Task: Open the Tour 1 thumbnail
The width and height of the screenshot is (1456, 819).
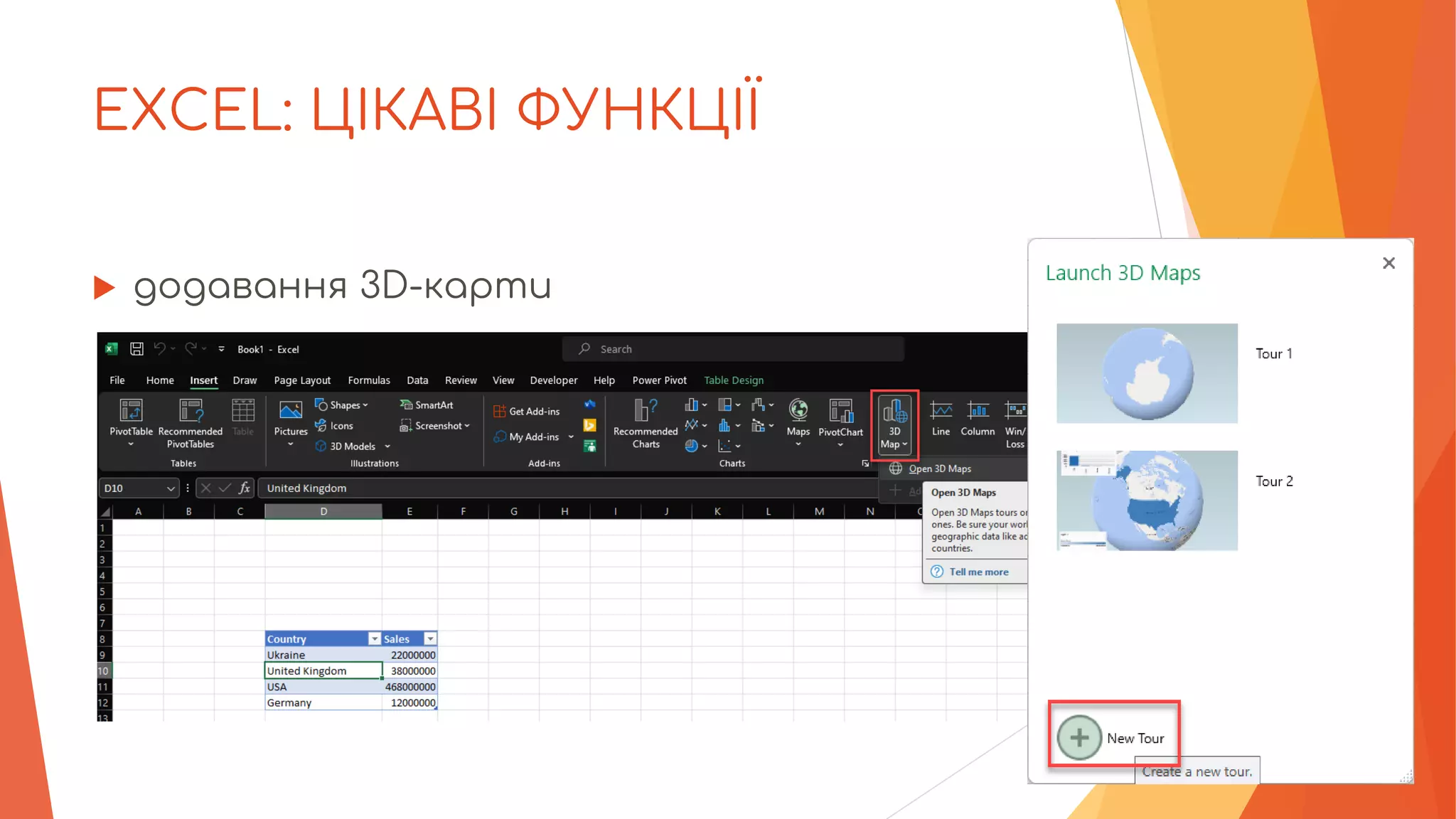Action: (1147, 373)
